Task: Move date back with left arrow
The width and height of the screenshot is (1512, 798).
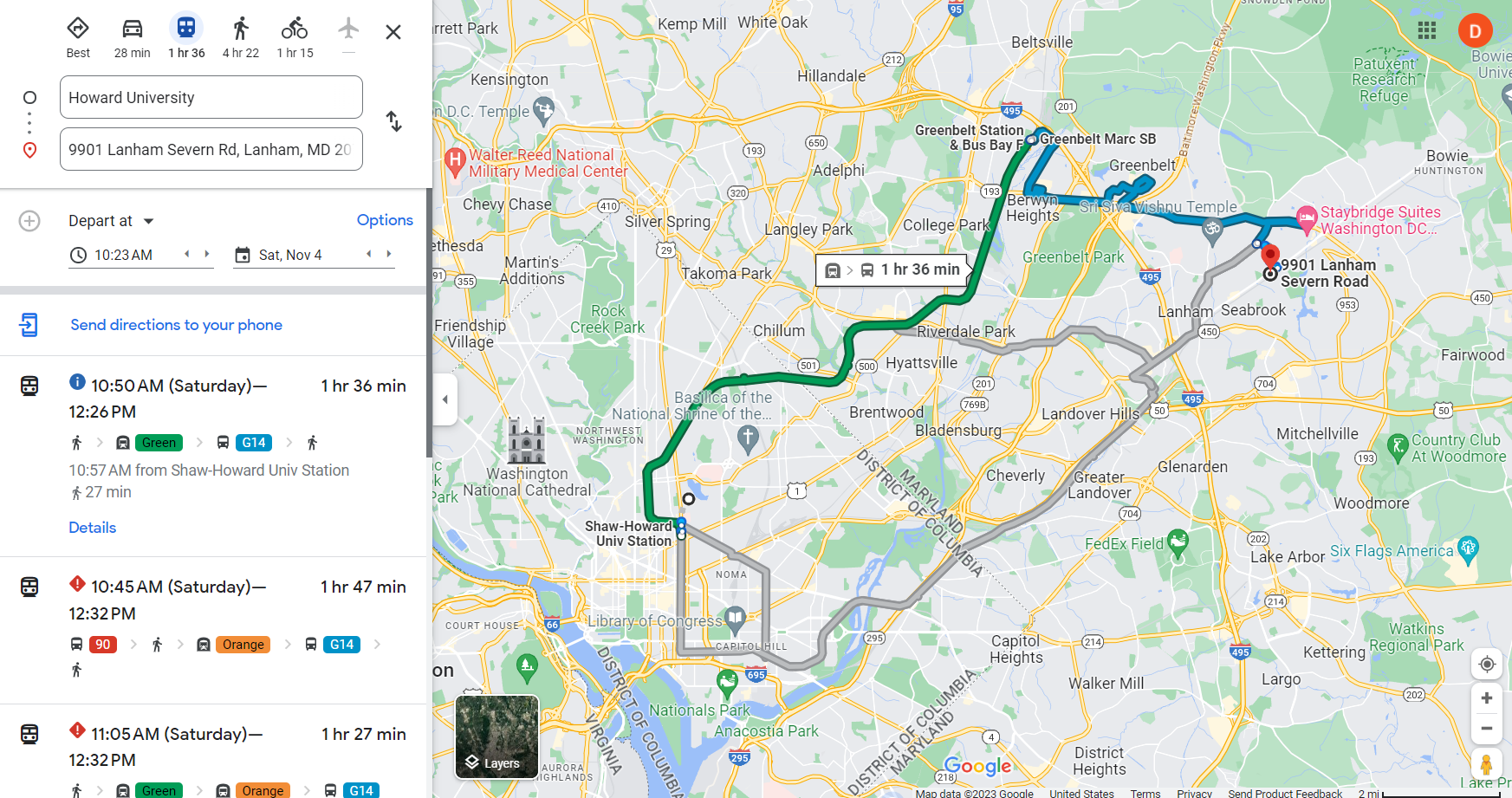Action: (369, 254)
